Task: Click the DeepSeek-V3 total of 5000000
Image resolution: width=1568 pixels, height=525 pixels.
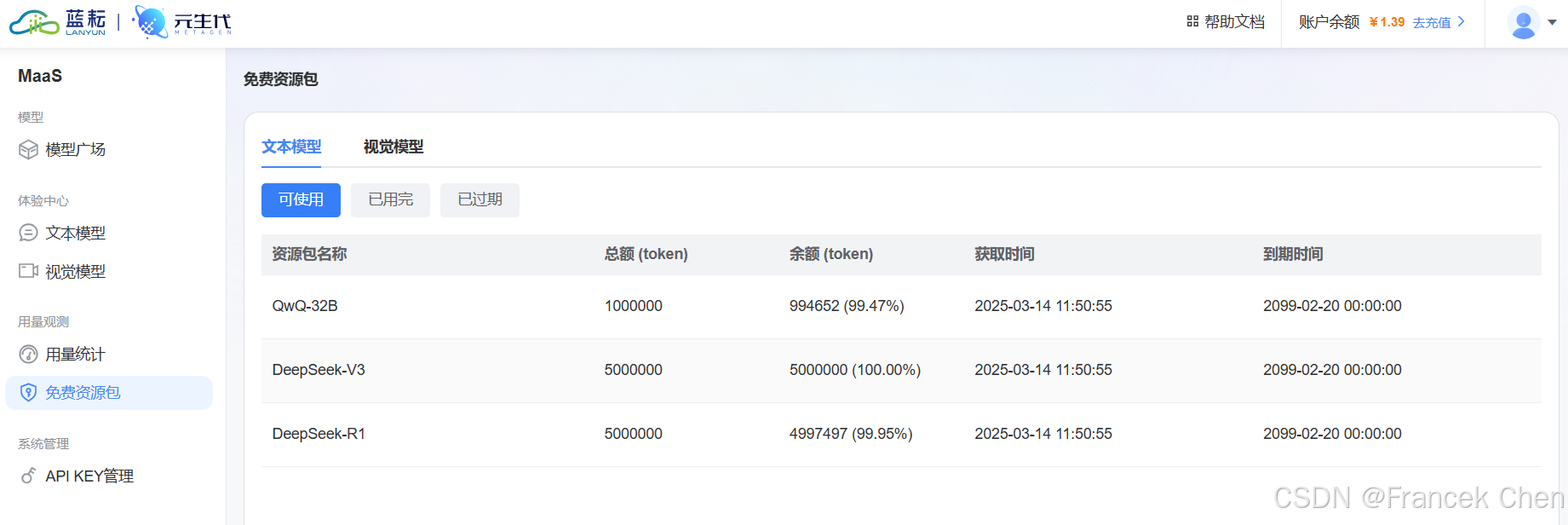Action: tap(634, 370)
